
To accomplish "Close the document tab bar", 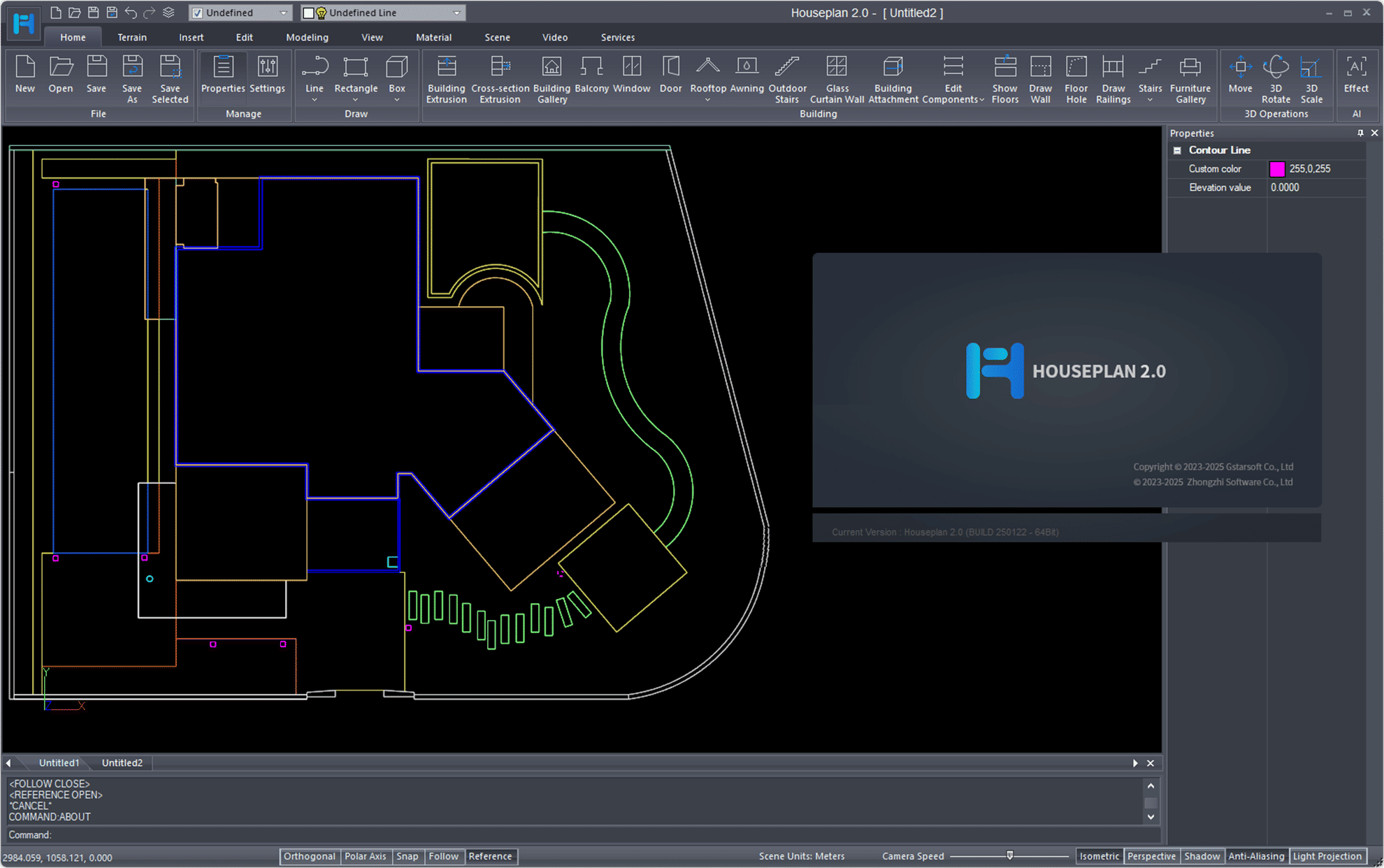I will click(x=1151, y=763).
